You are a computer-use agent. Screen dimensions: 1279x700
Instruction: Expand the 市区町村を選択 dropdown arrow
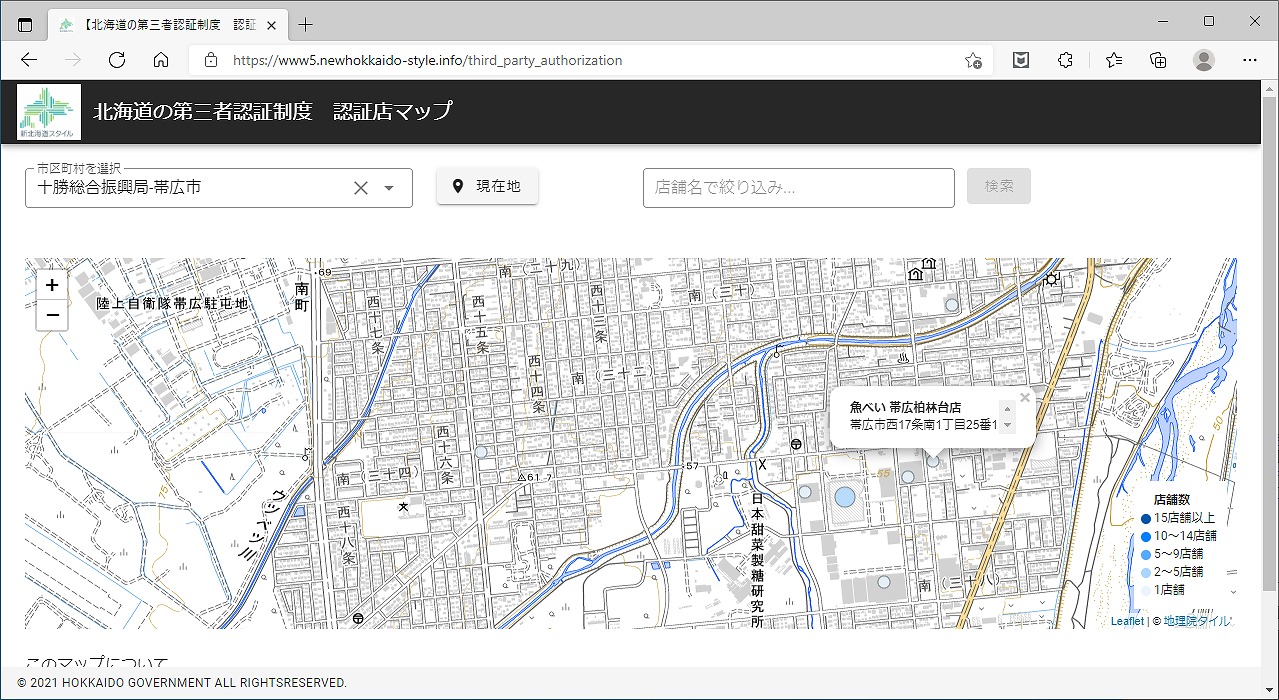[390, 188]
